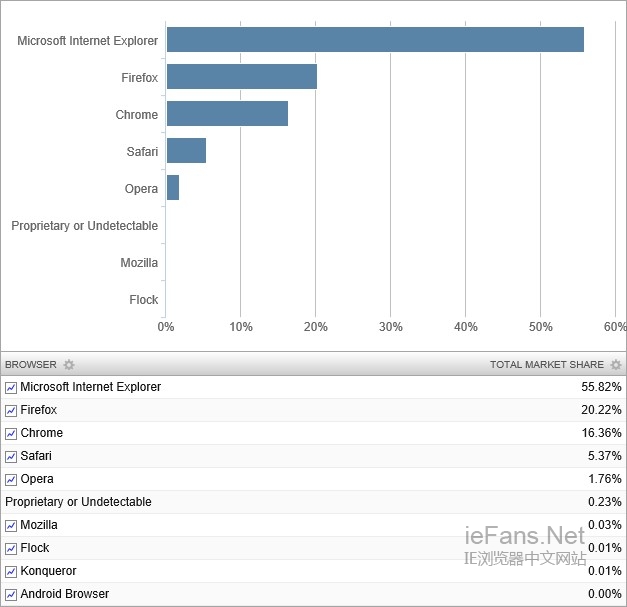Click the 30% x-axis tick label
Viewport: 627px width, 607px height.
click(x=391, y=327)
